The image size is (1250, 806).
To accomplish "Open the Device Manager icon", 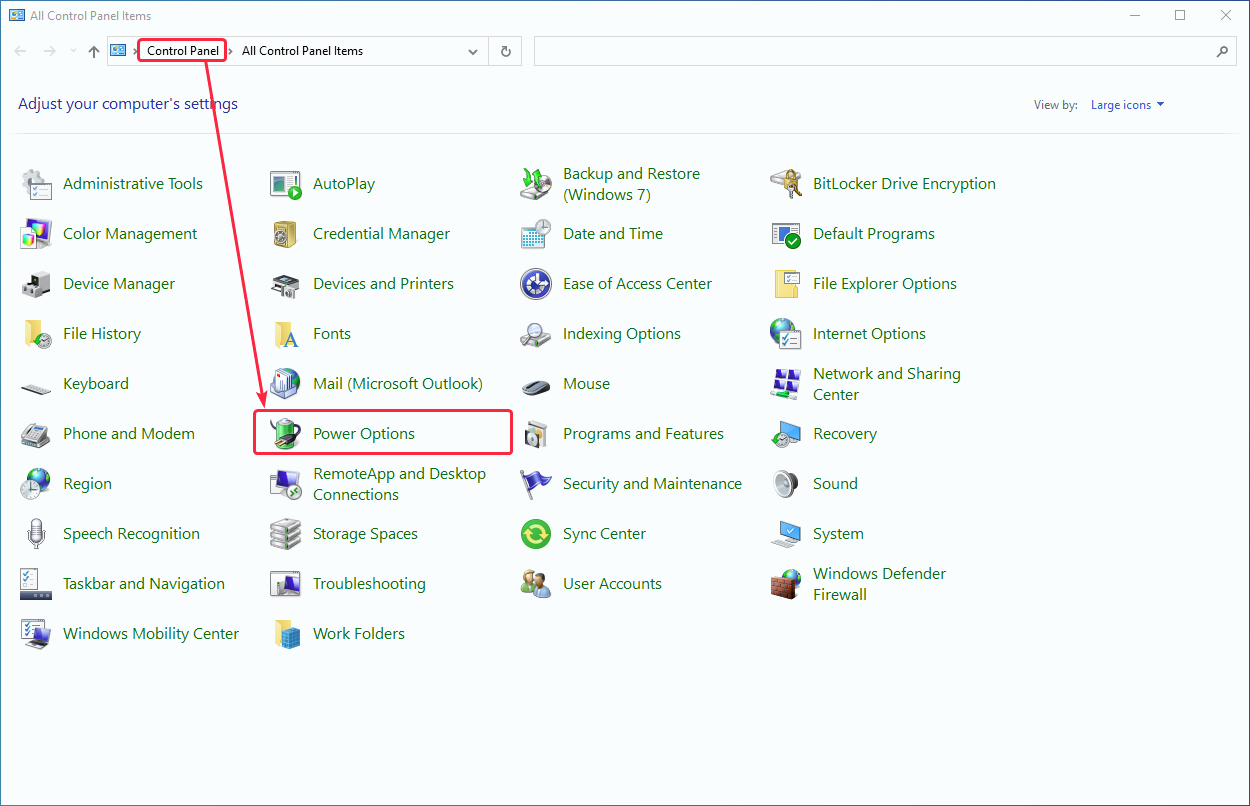I will 36,284.
